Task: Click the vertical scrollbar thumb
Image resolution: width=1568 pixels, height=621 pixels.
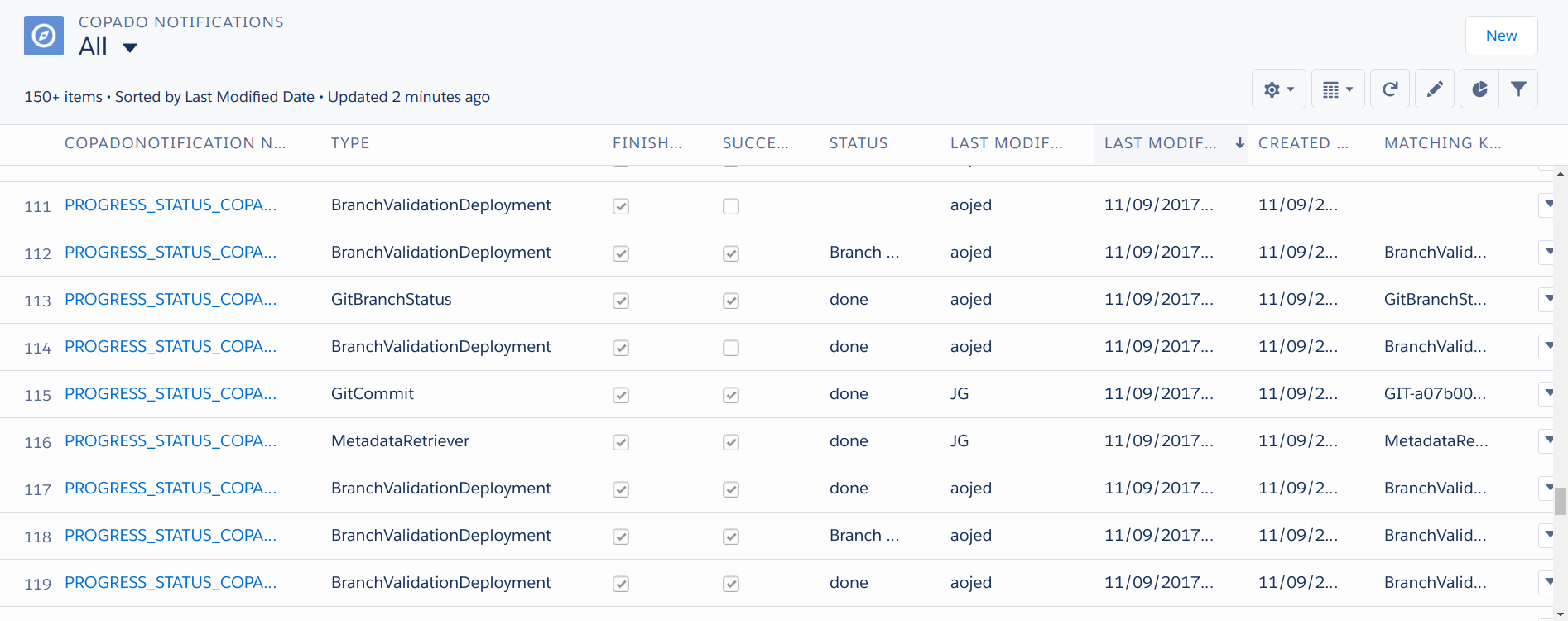Action: 1561,501
